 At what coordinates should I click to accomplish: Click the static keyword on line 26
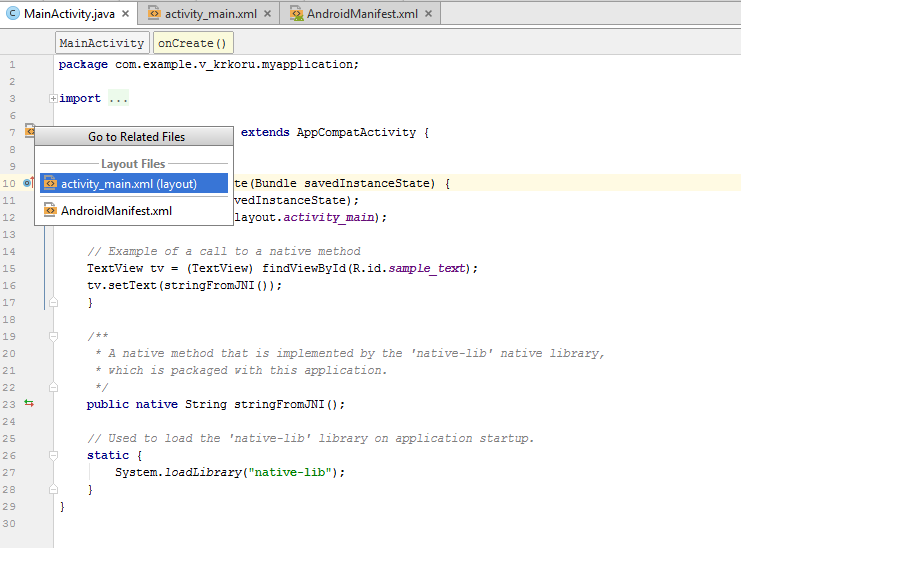tap(108, 456)
